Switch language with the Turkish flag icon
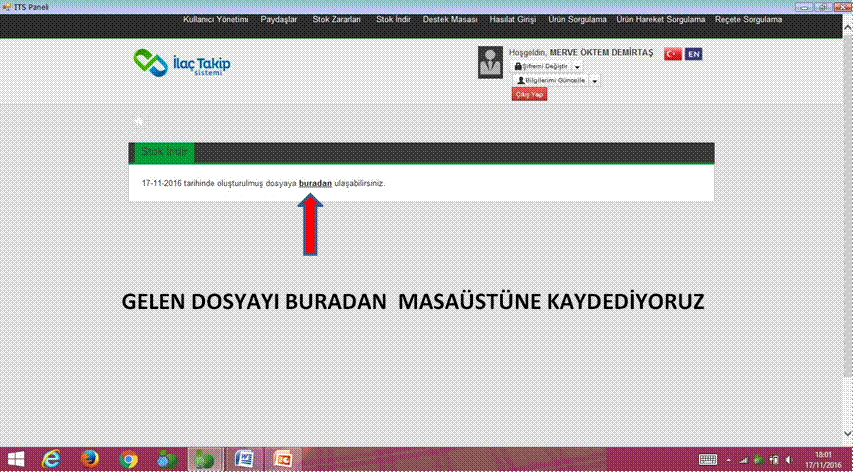 pyautogui.click(x=672, y=54)
